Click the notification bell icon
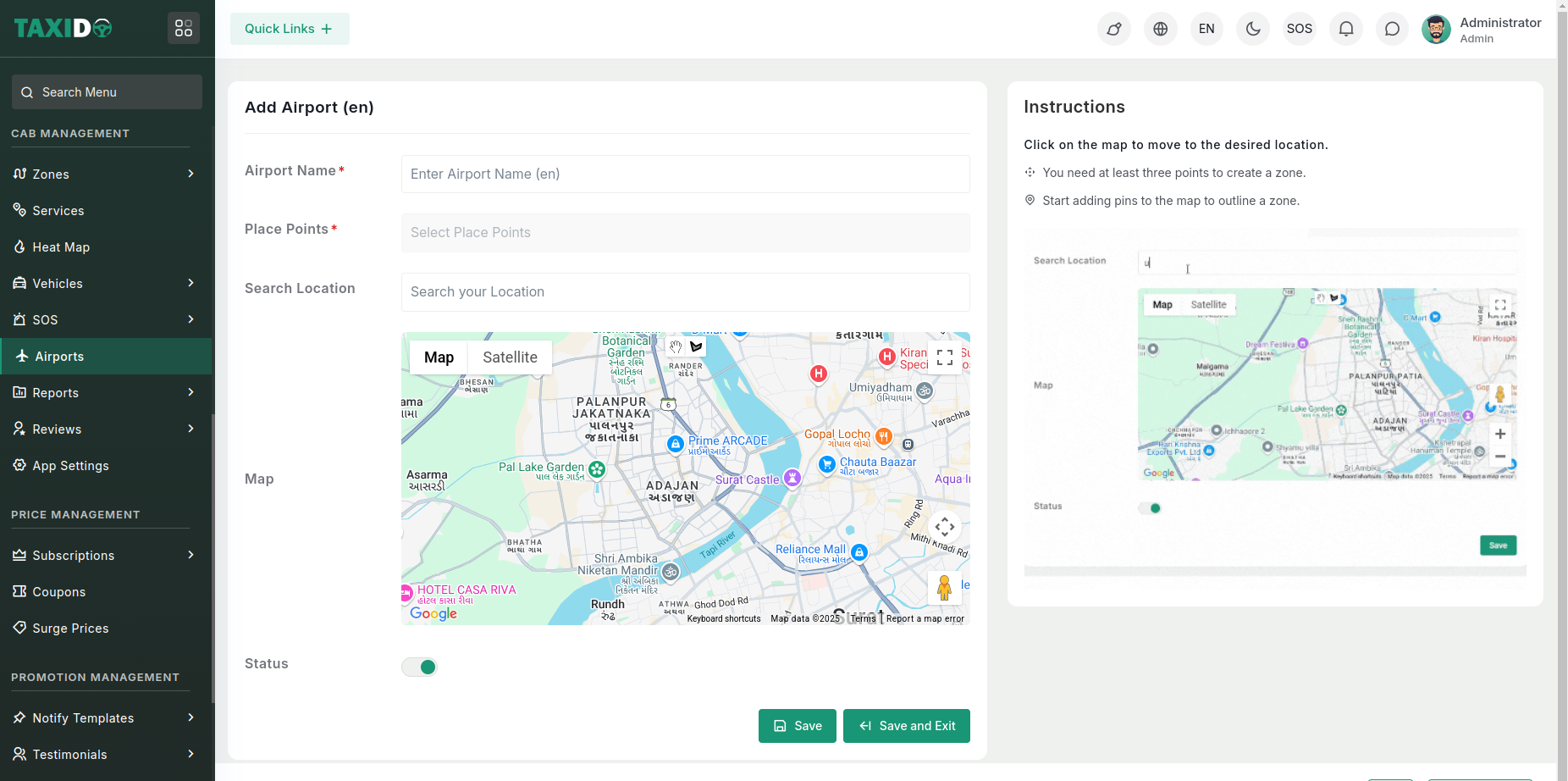Viewport: 1568px width, 781px height. tap(1345, 29)
